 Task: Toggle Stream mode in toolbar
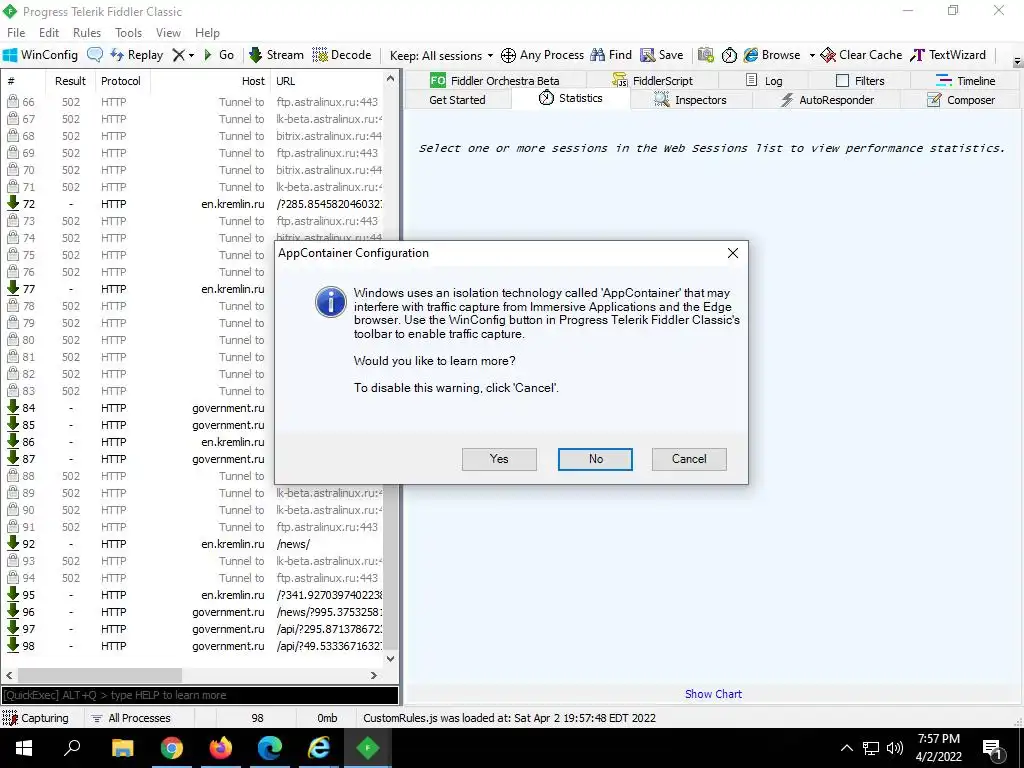click(x=276, y=55)
